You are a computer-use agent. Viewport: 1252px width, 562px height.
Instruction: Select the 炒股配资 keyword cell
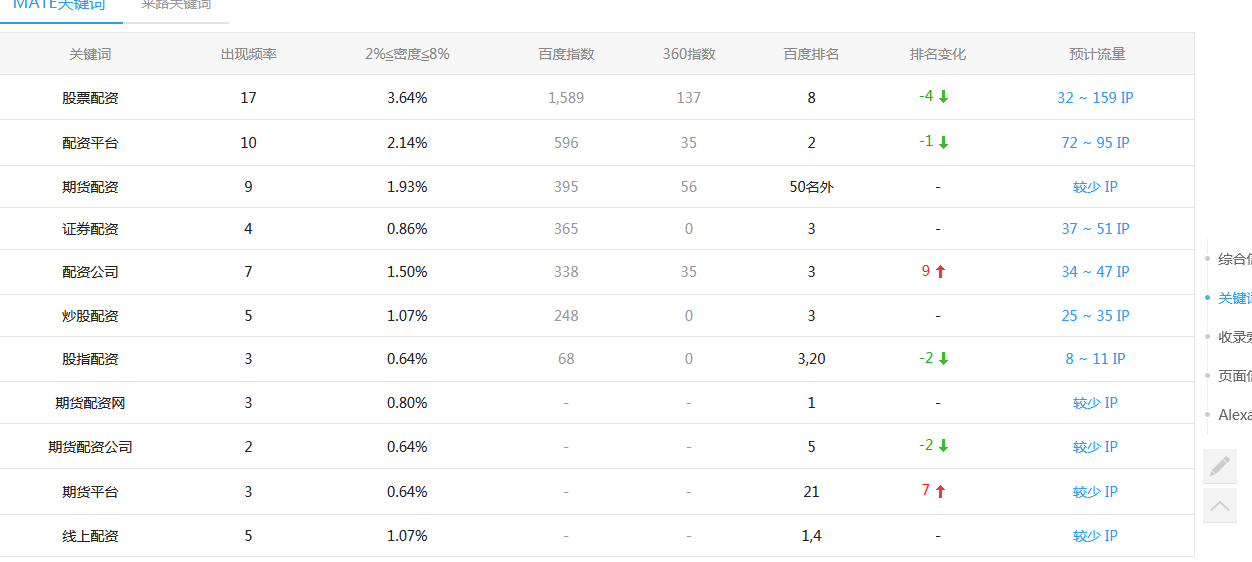coord(90,316)
